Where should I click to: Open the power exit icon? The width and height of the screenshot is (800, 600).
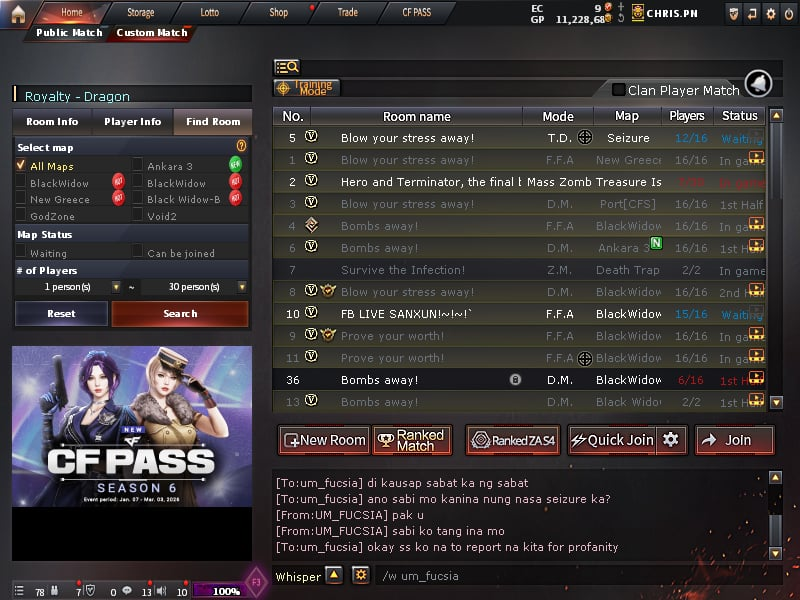[789, 14]
